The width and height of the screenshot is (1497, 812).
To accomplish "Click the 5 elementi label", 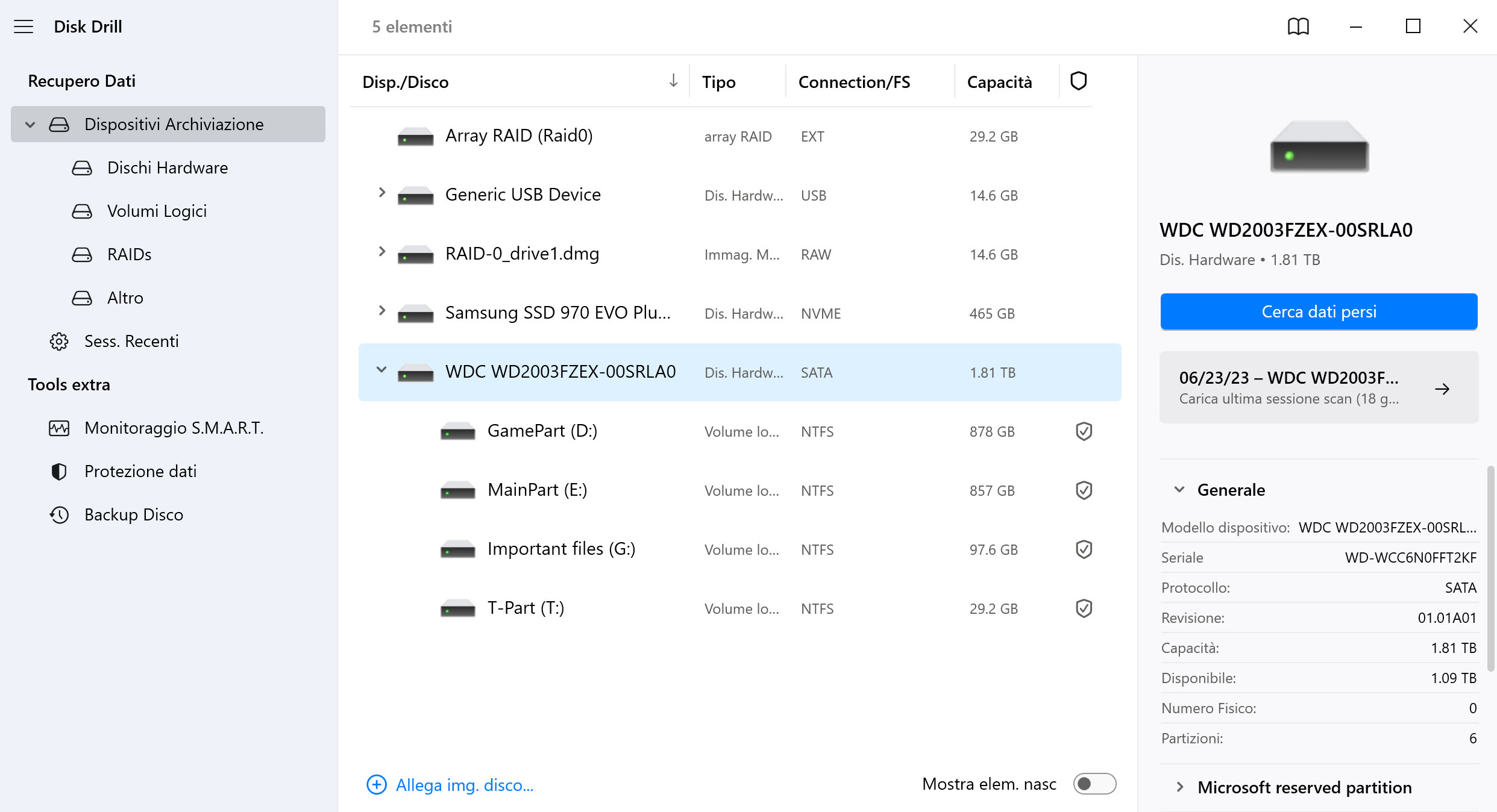I will (412, 27).
